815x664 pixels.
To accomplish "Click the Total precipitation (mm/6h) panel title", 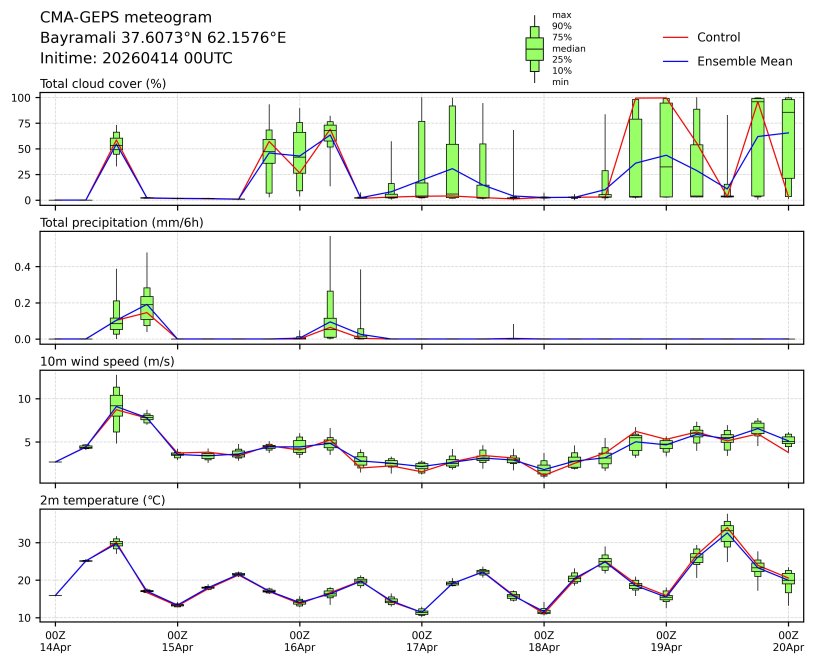I will 122,222.
